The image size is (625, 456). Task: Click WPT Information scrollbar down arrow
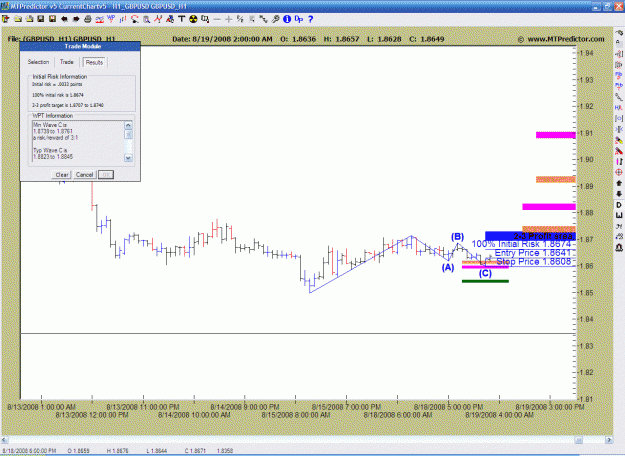pos(128,158)
